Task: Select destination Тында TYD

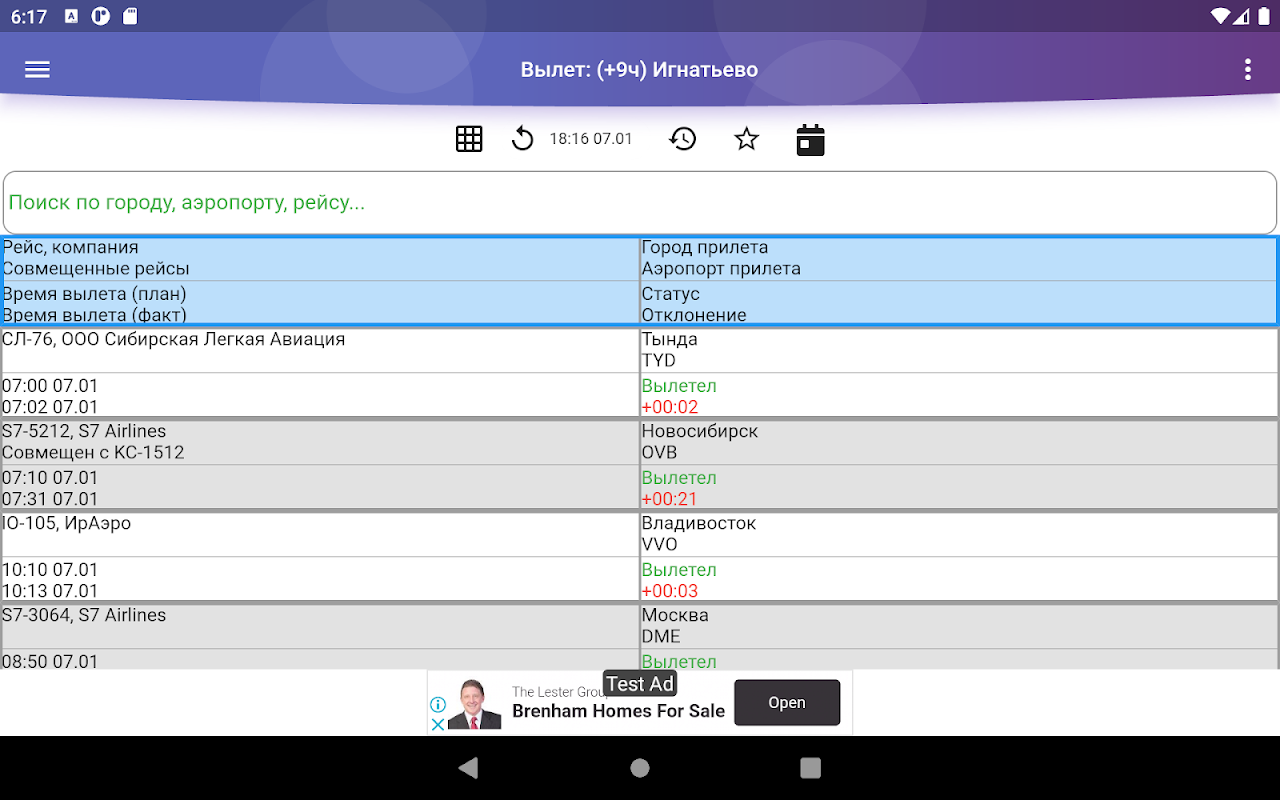Action: [959, 350]
